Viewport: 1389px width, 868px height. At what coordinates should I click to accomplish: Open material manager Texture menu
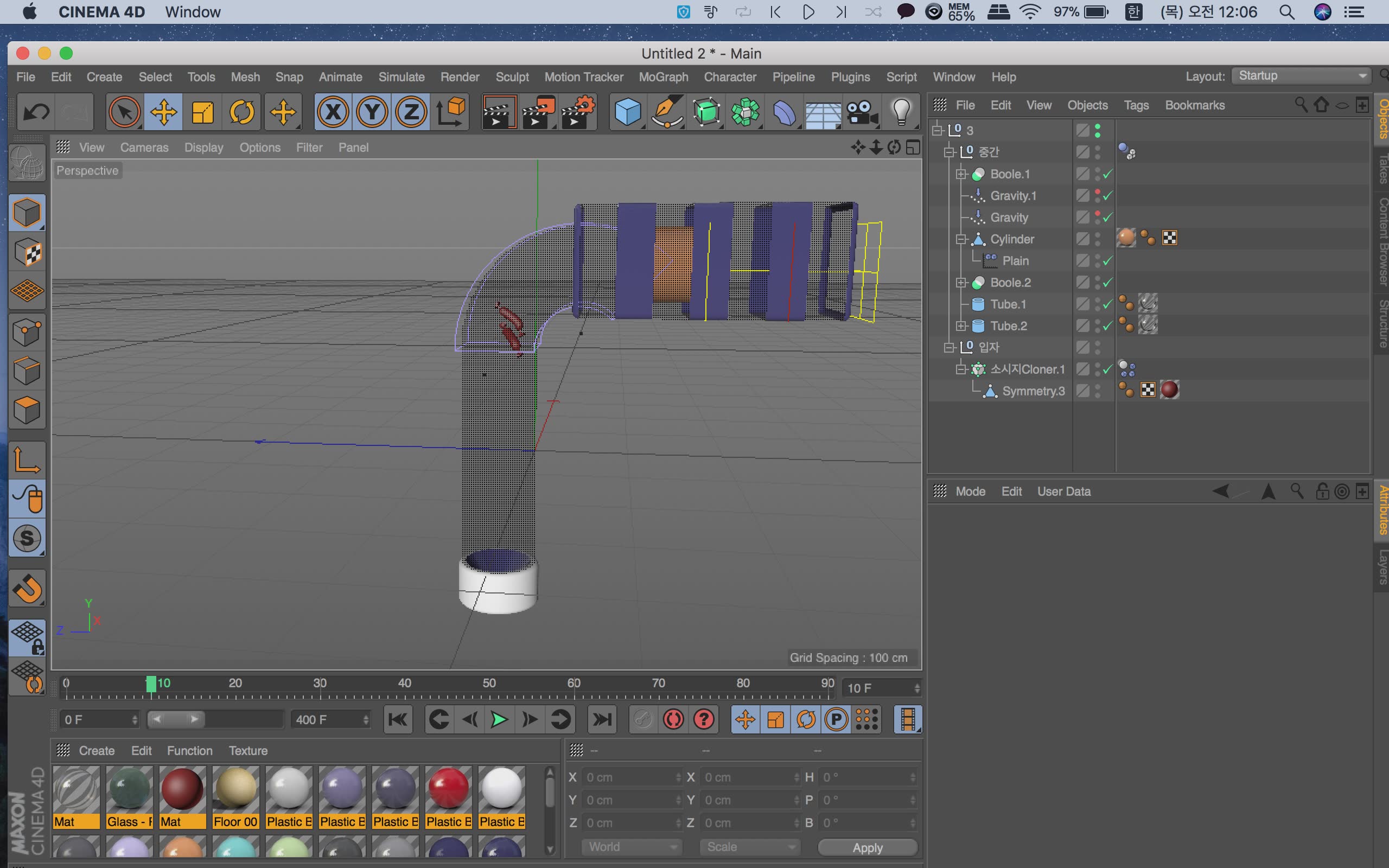tap(248, 750)
